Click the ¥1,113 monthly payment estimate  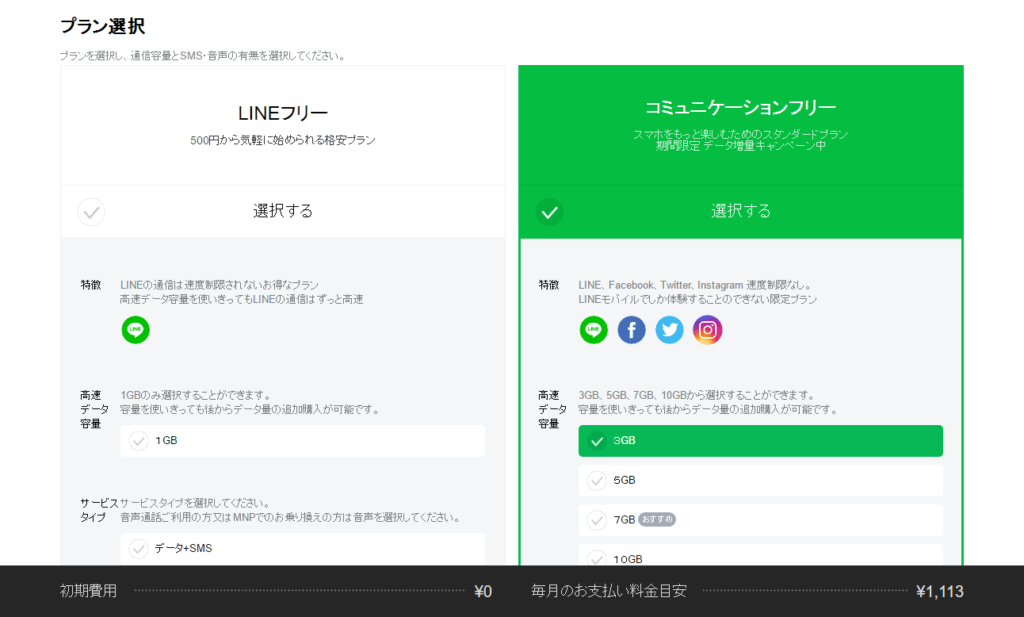(940, 592)
